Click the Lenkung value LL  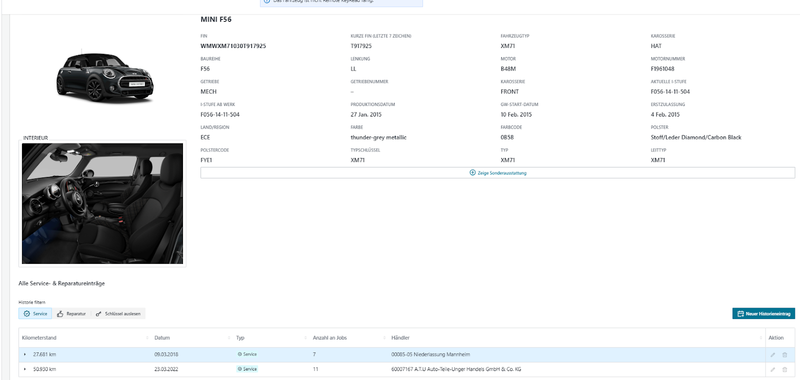[x=353, y=69]
